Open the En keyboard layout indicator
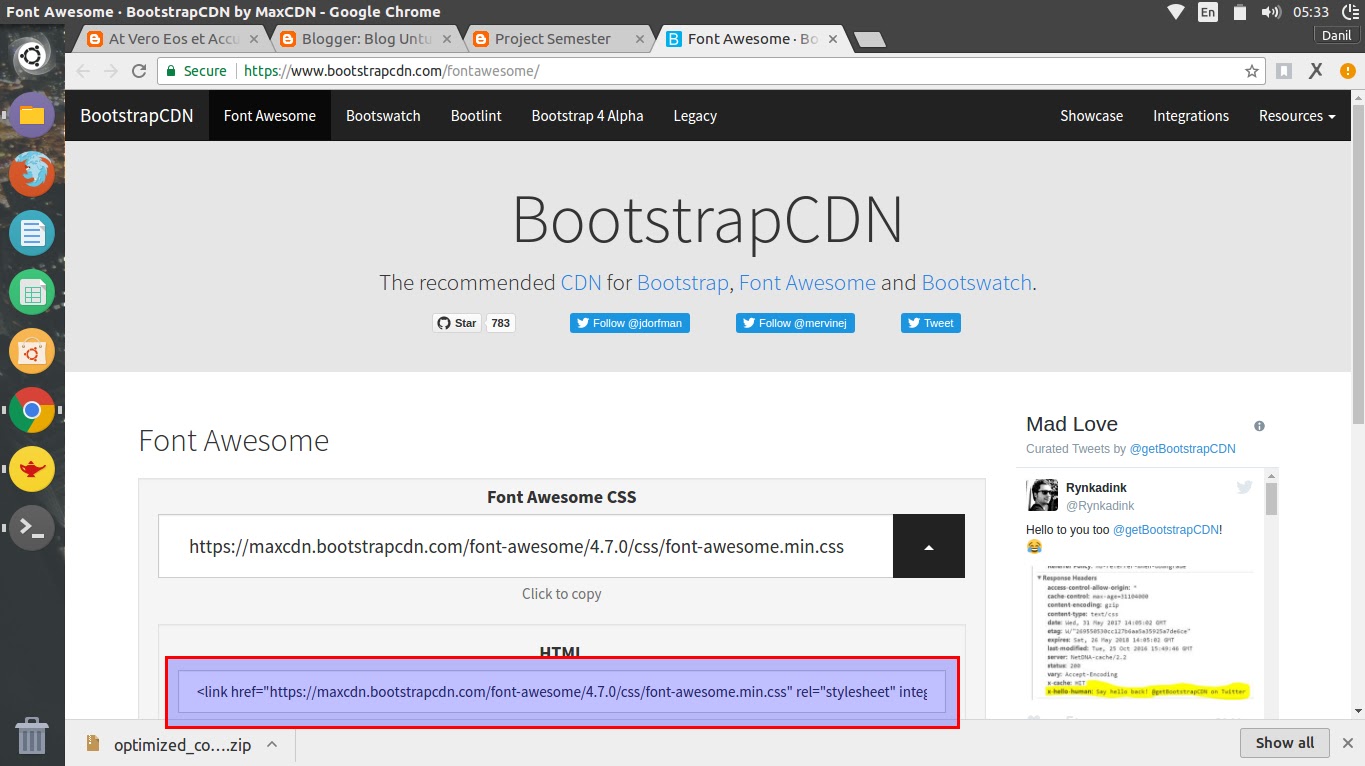Image resolution: width=1365 pixels, height=766 pixels. pos(1208,12)
